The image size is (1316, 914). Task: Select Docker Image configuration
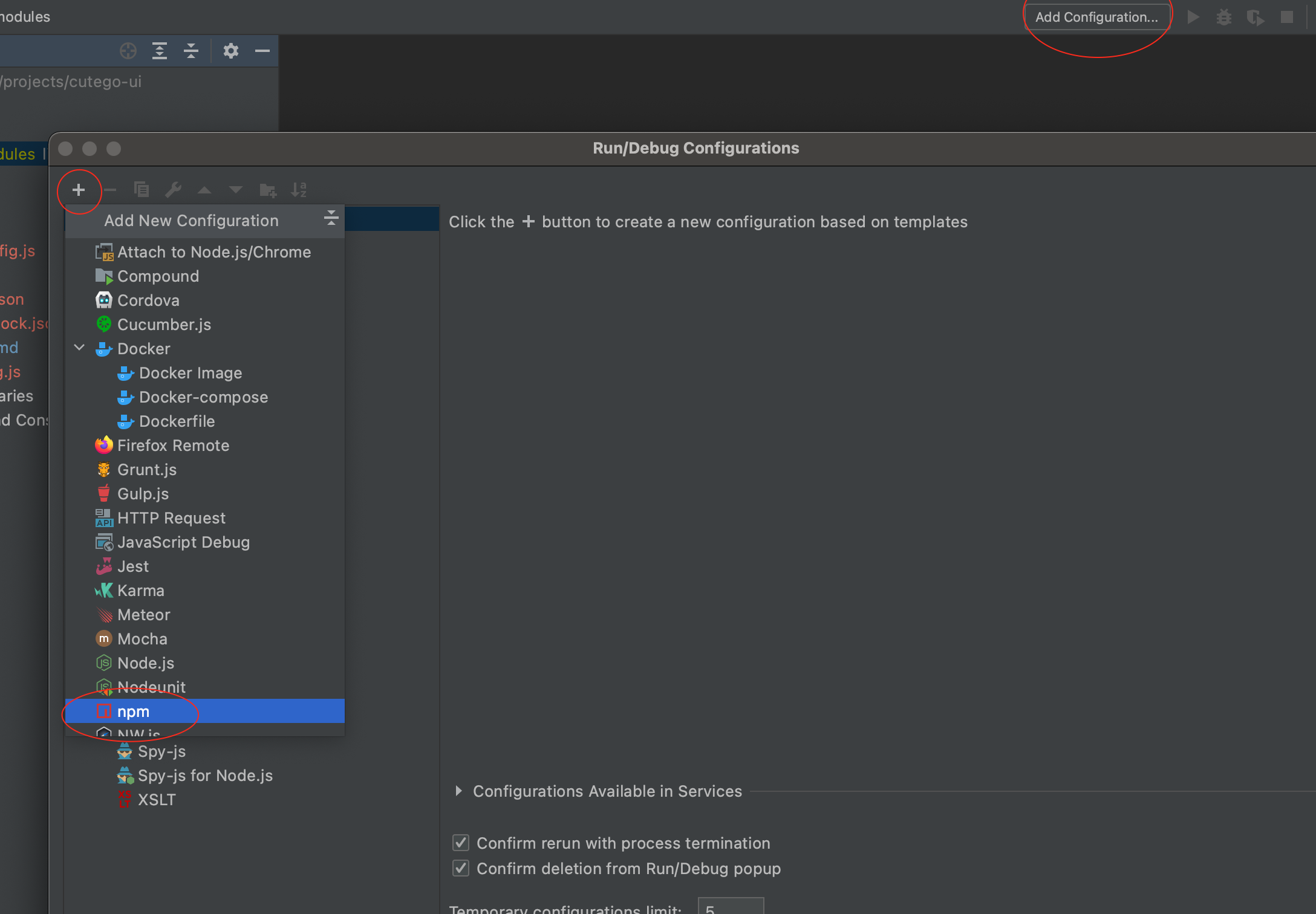(205, 373)
